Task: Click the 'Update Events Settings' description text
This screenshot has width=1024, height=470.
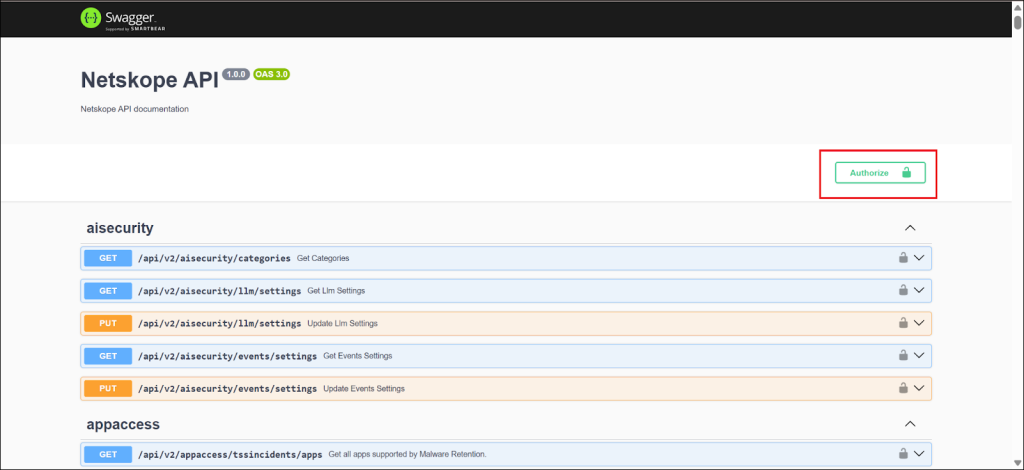Action: click(364, 389)
